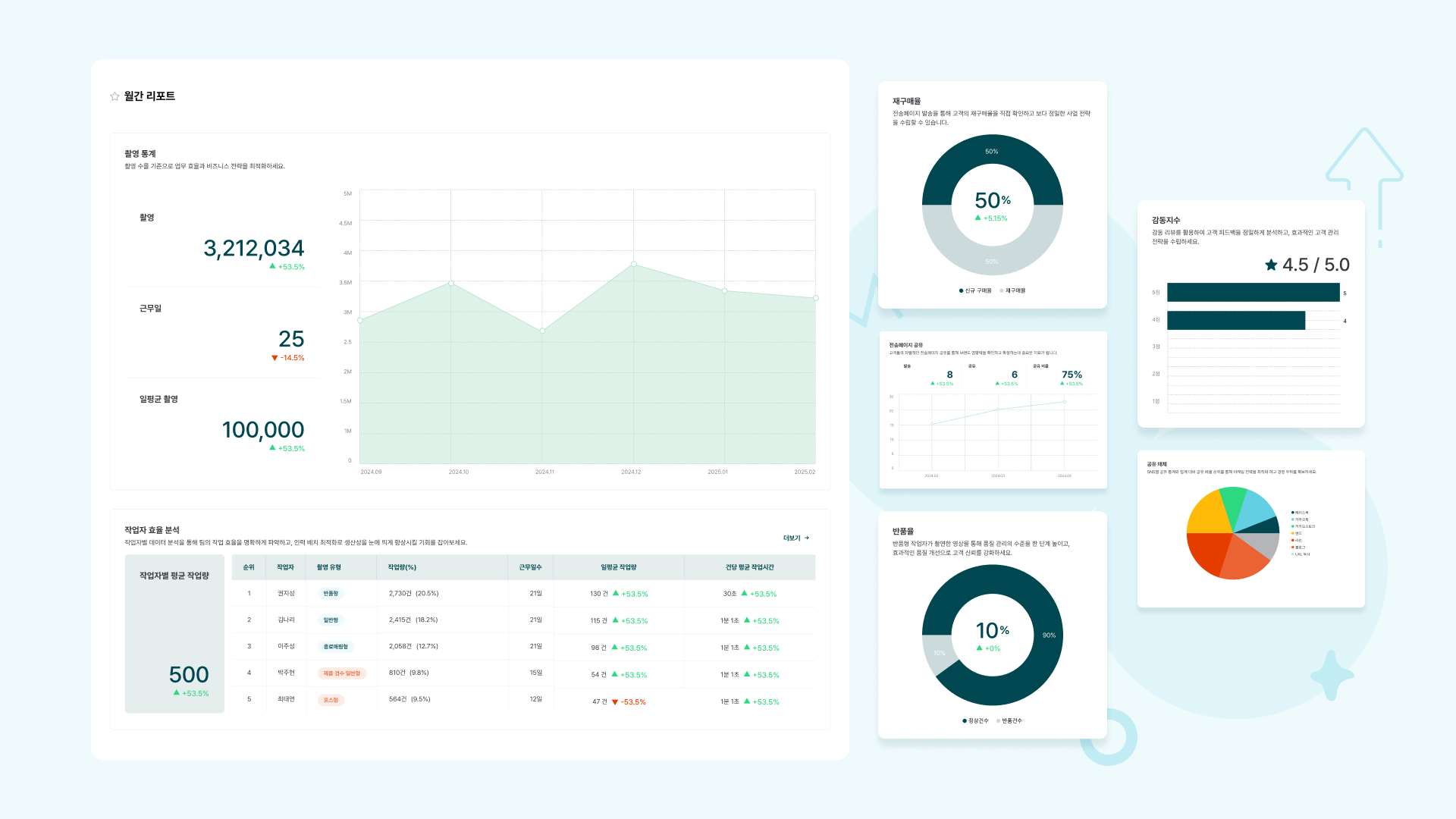Screen dimensions: 1456x819
Task: Click the star icon next to 4.5 / 5.0
Action: pyautogui.click(x=1271, y=265)
